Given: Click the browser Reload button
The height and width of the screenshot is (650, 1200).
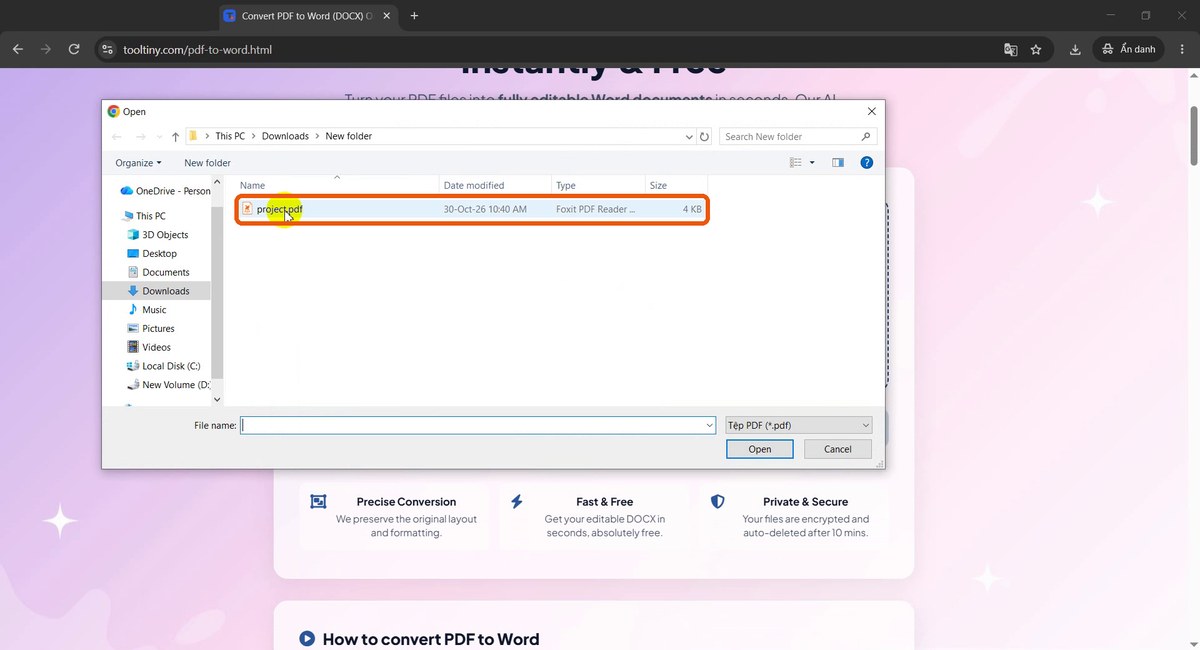Looking at the screenshot, I should click(x=74, y=49).
